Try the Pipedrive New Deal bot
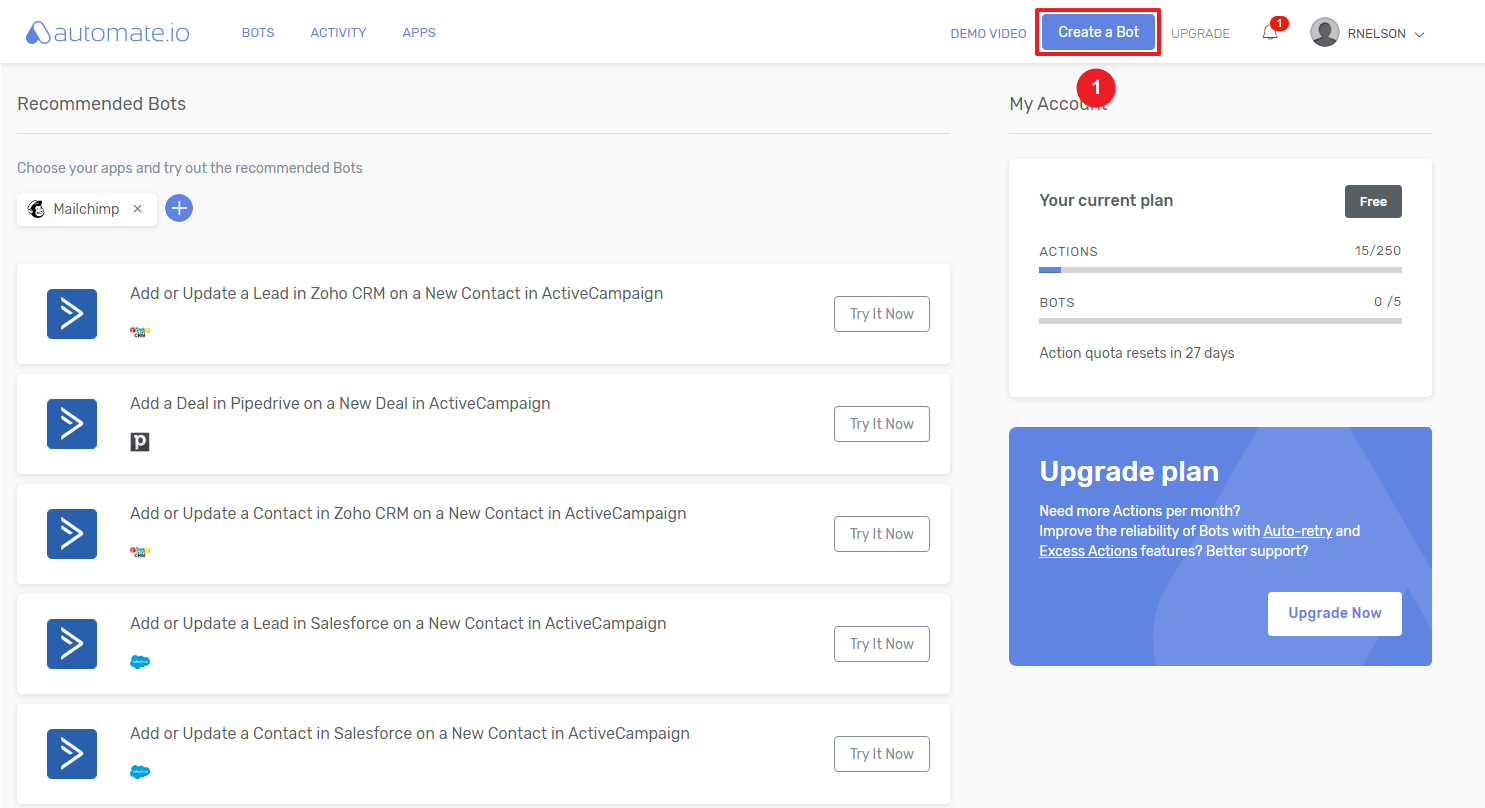 click(x=881, y=424)
